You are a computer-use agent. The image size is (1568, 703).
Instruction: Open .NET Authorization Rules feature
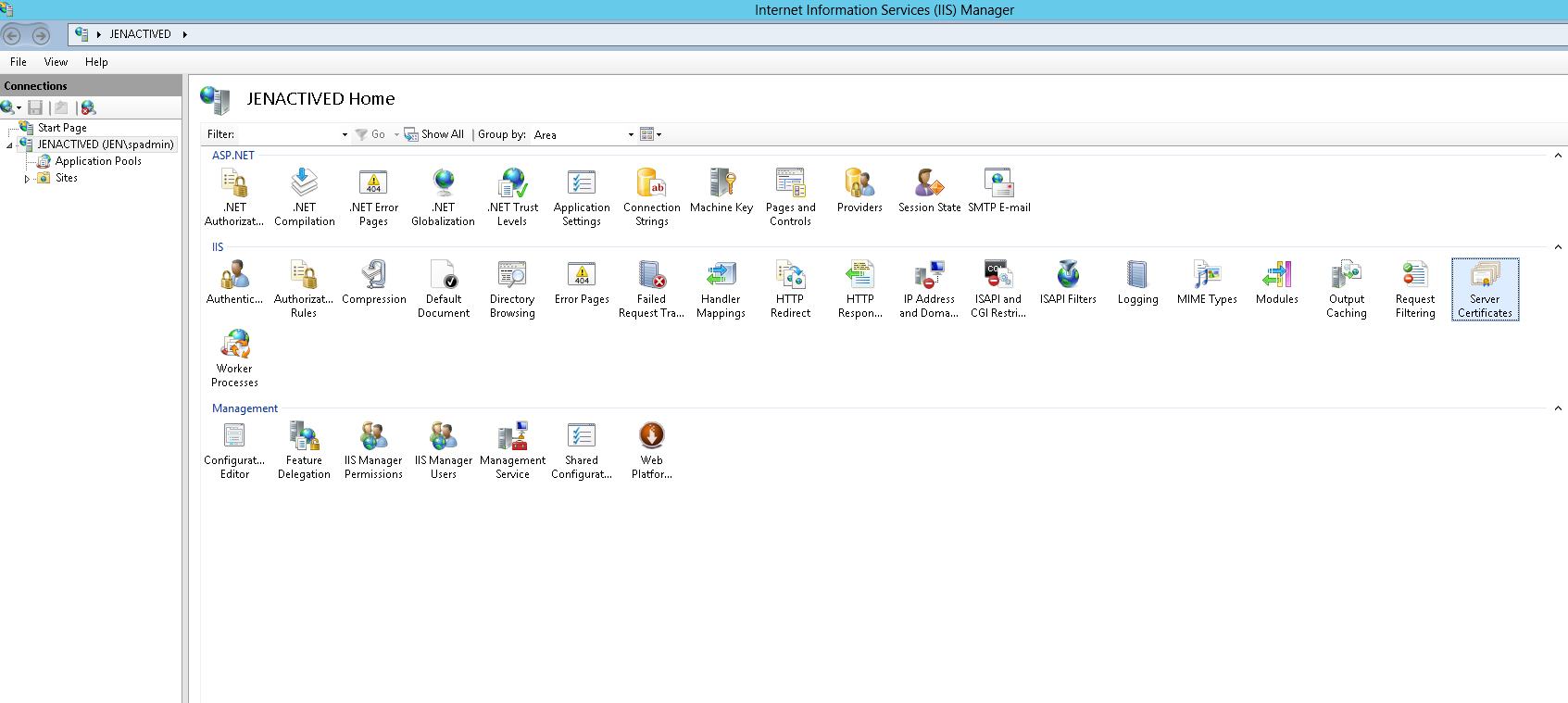(234, 196)
